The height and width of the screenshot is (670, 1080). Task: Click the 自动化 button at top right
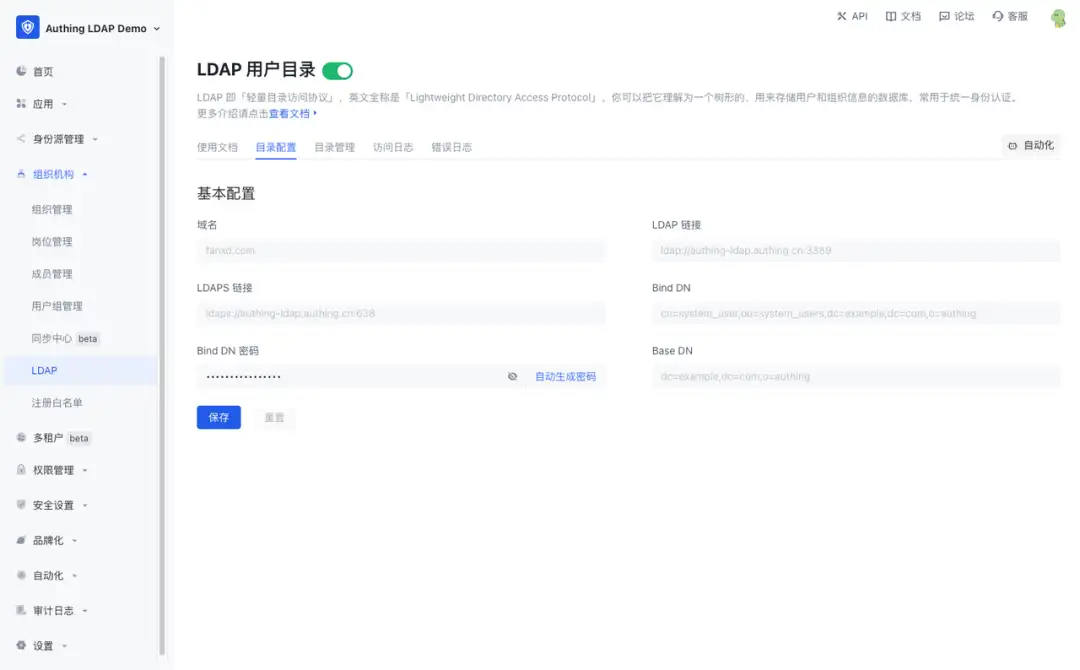(x=1031, y=145)
